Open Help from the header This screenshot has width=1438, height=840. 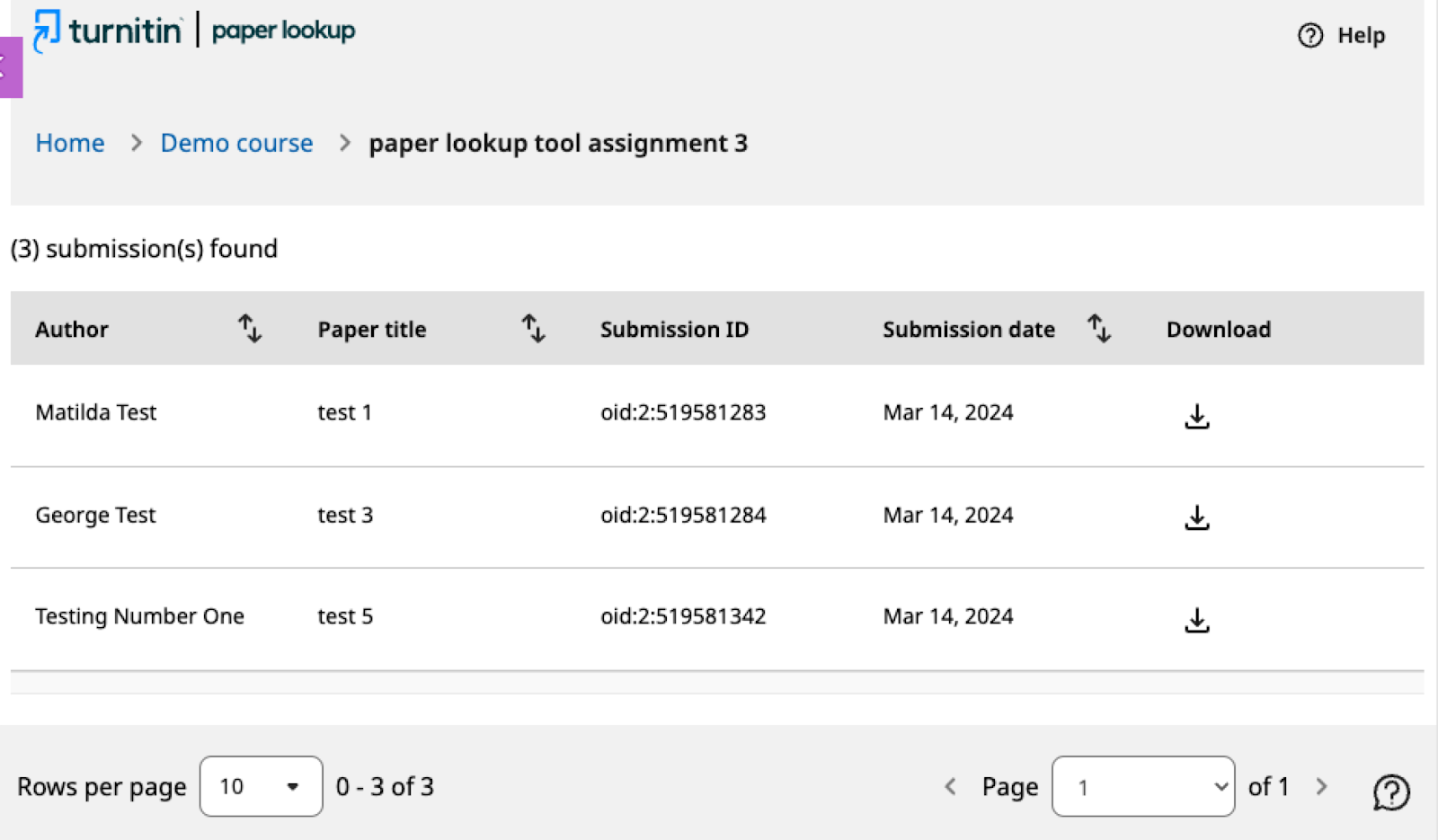(x=1342, y=35)
